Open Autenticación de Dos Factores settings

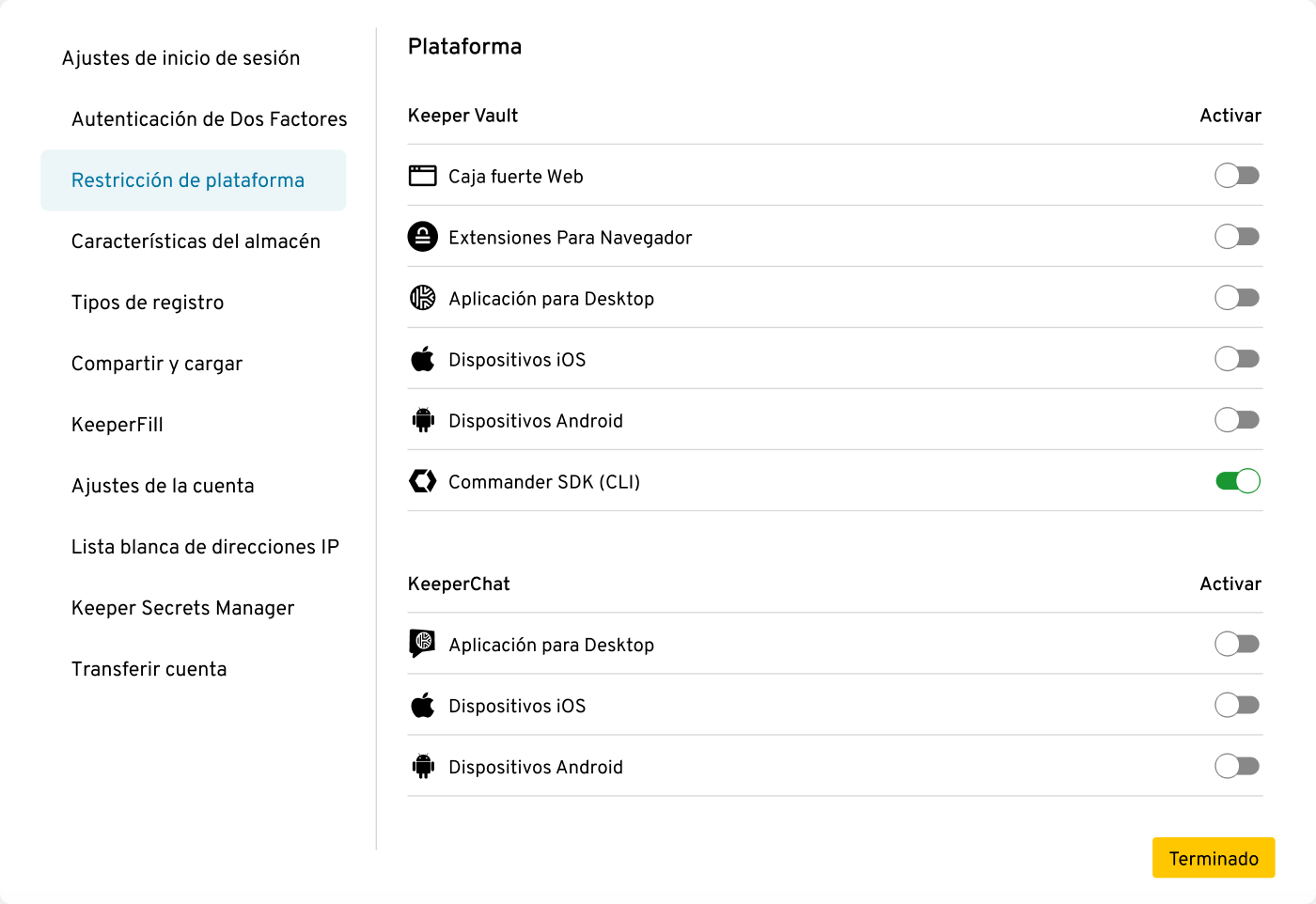point(209,119)
